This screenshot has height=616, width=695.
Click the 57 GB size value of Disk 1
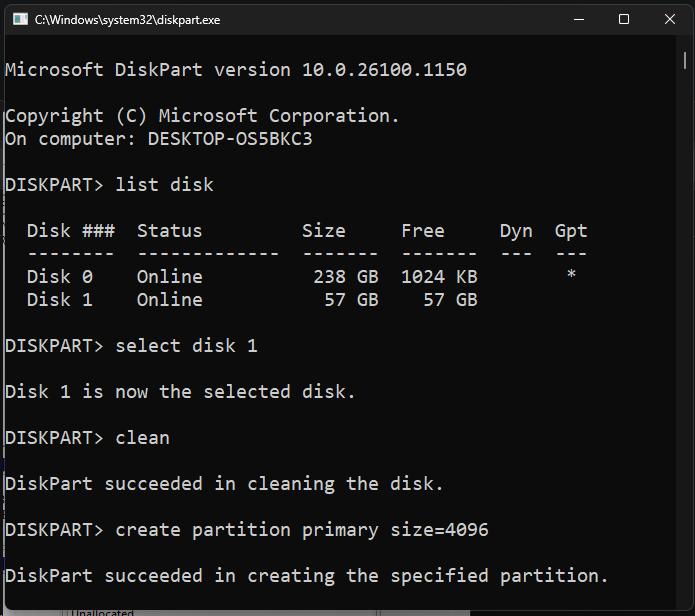351,300
